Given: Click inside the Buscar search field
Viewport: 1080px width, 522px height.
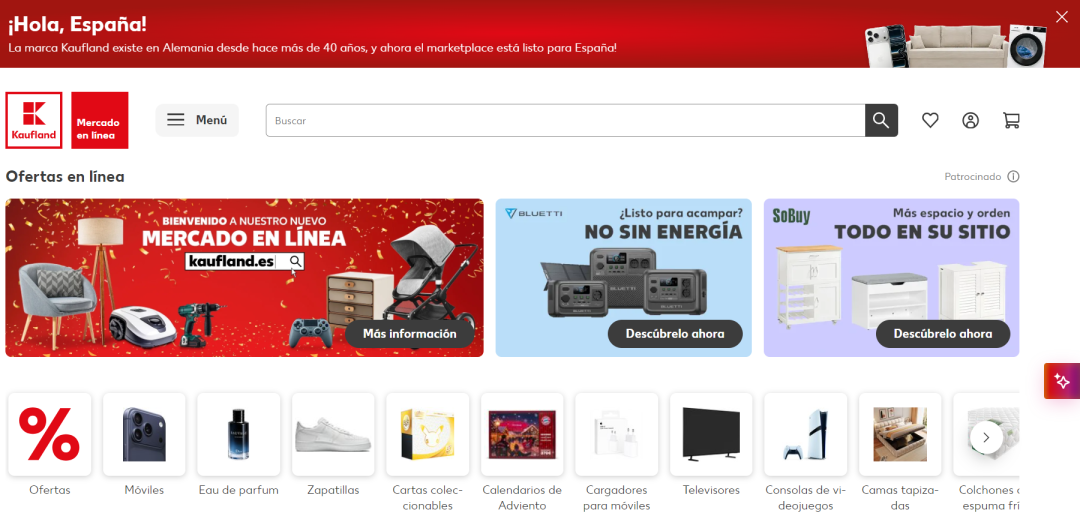Looking at the screenshot, I should point(565,121).
